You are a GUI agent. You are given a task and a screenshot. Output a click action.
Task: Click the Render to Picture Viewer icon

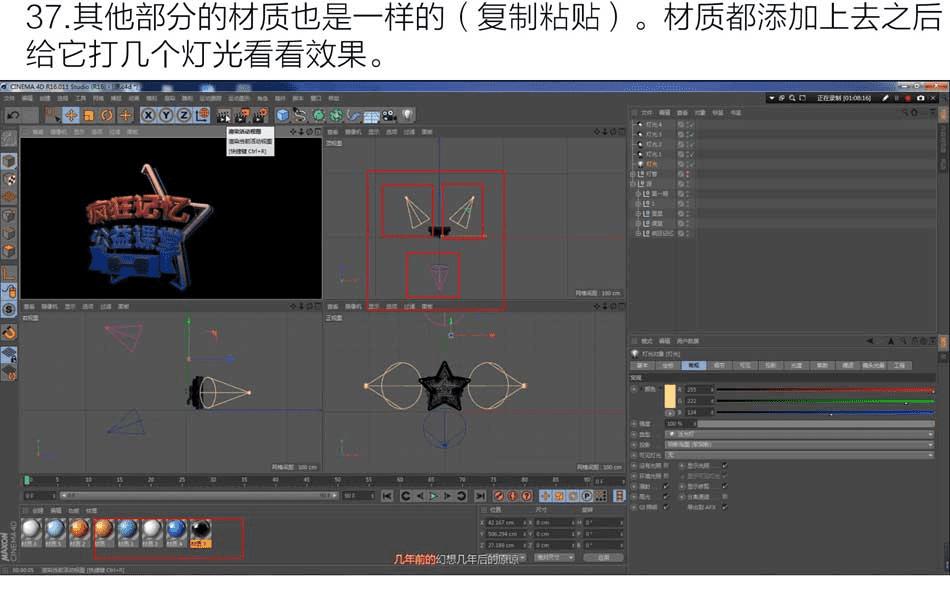pos(242,115)
